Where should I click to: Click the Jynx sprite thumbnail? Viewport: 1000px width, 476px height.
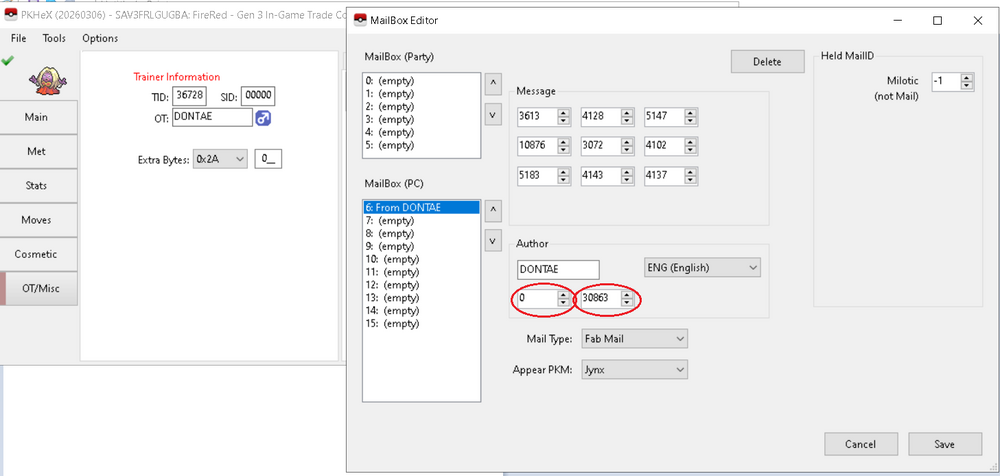point(39,78)
